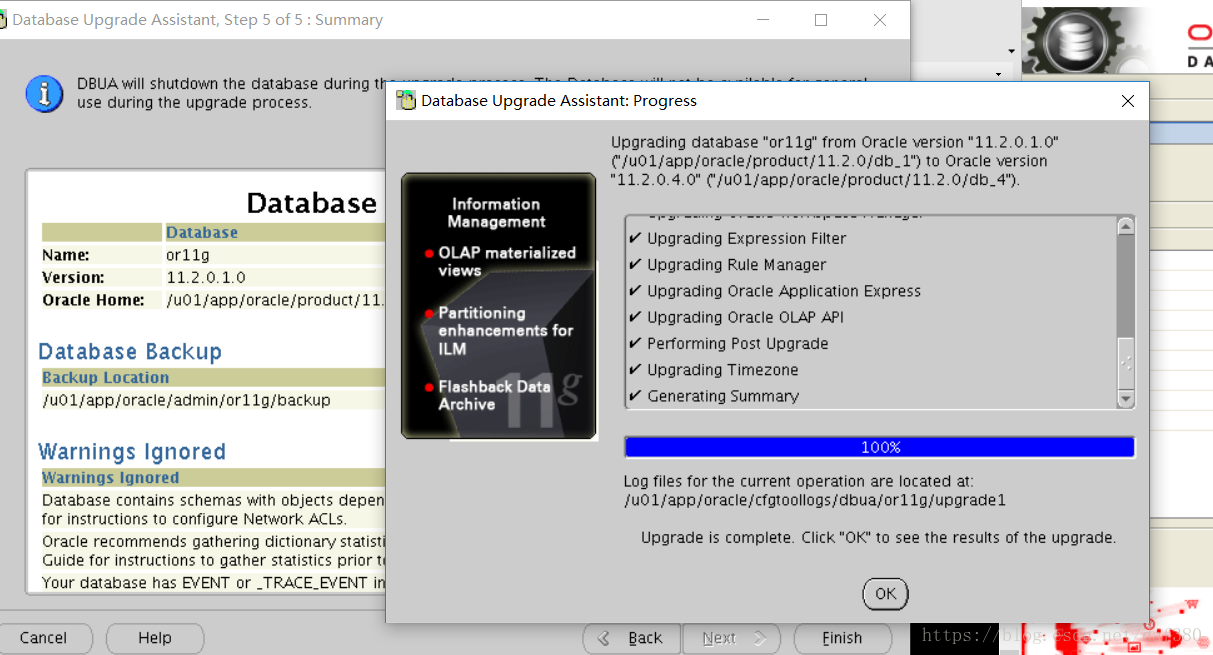Click the 'Flashback Data Archive' banner bullet
Image resolution: width=1213 pixels, height=655 pixels.
(488, 395)
